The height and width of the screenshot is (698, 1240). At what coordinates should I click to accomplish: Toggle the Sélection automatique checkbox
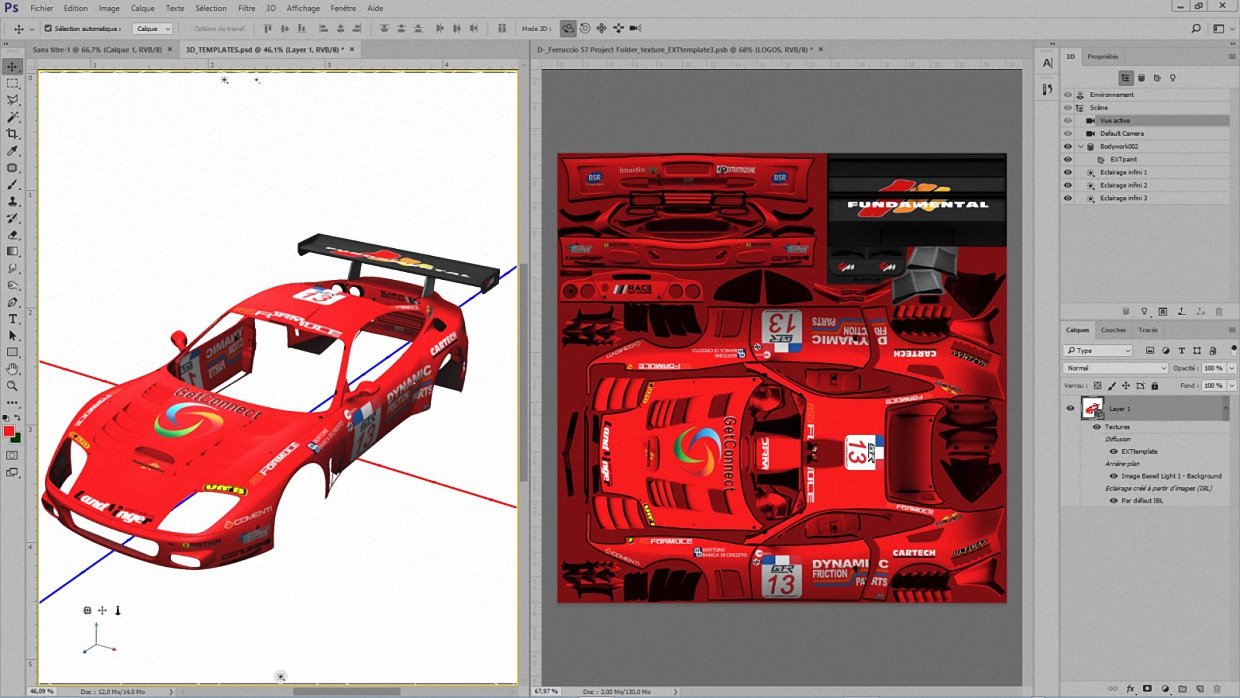tap(48, 29)
